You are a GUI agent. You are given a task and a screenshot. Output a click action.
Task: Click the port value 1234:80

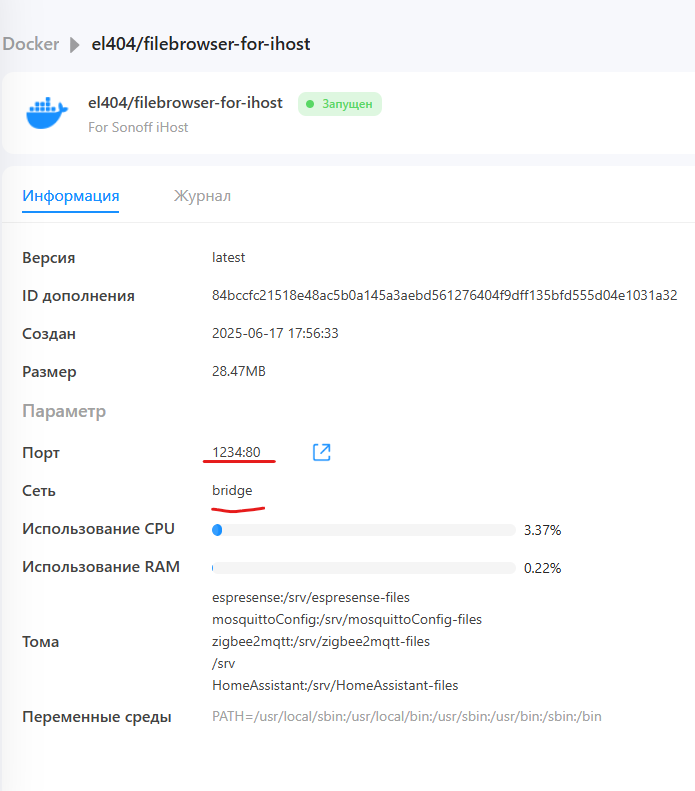pyautogui.click(x=236, y=452)
